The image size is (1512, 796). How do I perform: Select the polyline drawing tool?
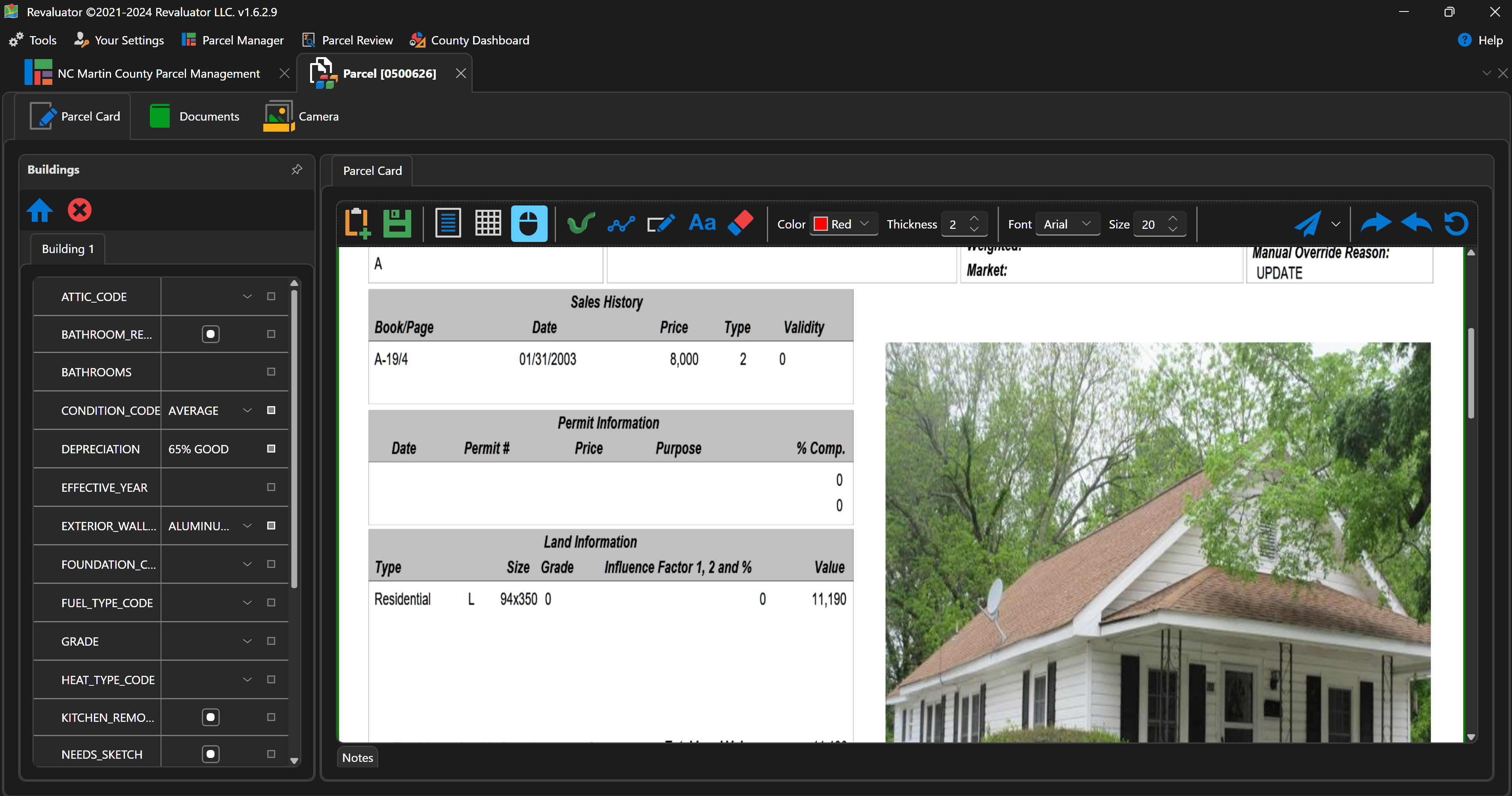[621, 224]
